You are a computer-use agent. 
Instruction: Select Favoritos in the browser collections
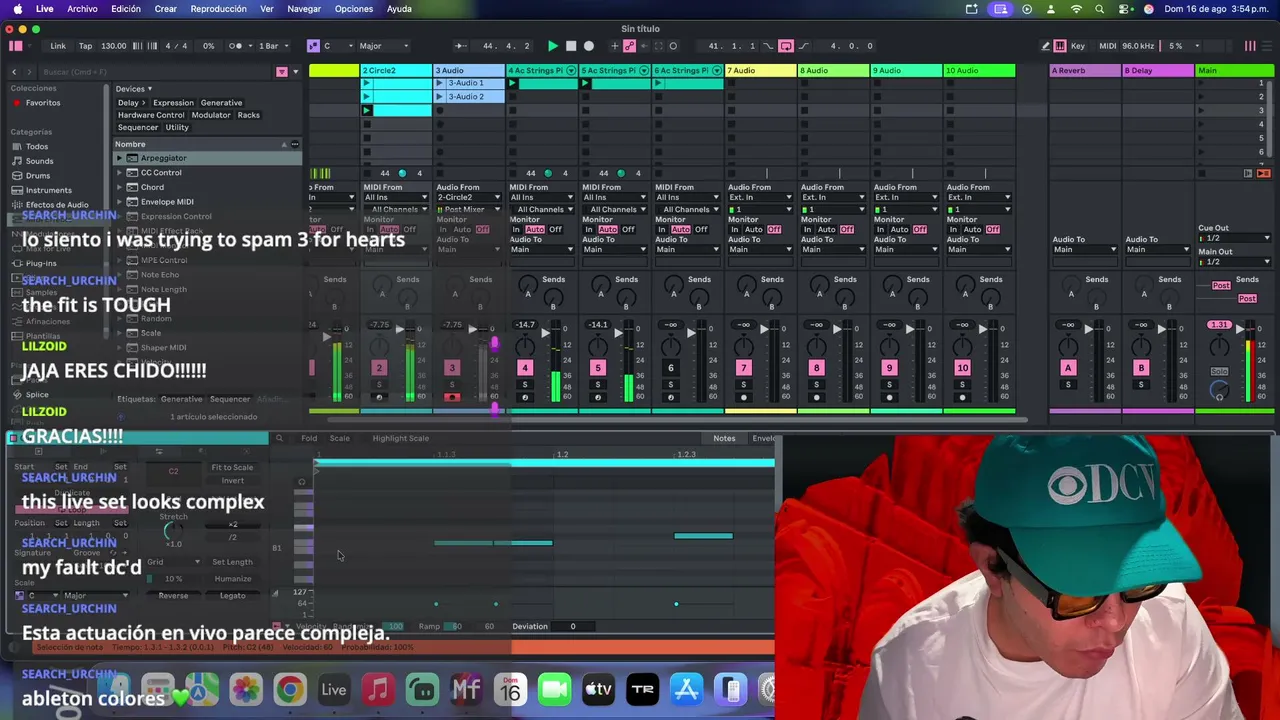click(43, 103)
